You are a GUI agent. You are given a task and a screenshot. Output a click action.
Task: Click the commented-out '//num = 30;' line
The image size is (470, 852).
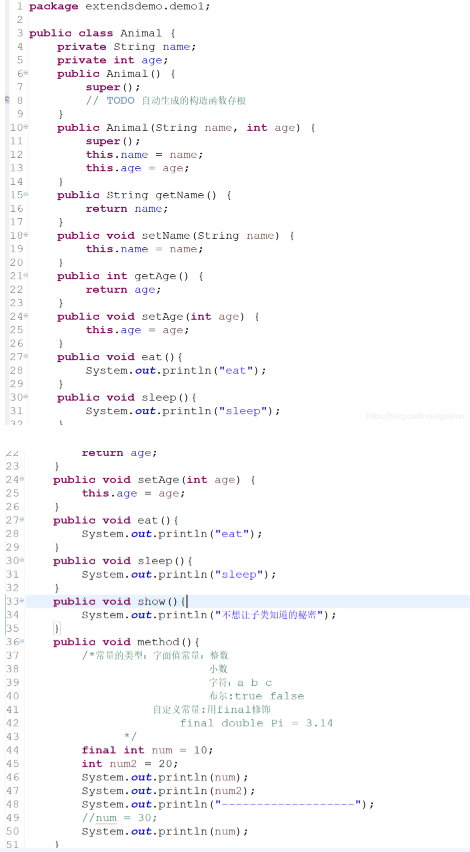(x=120, y=818)
